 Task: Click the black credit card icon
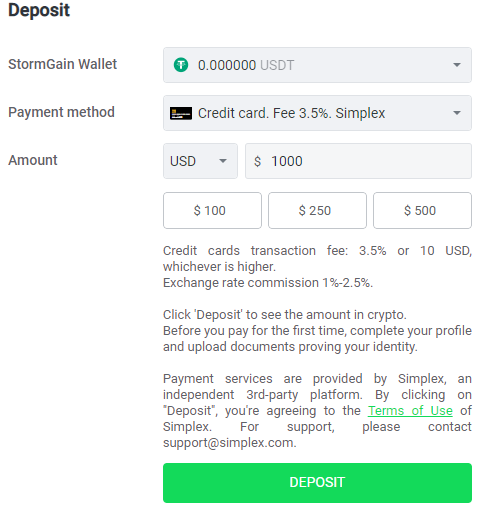coord(181,113)
